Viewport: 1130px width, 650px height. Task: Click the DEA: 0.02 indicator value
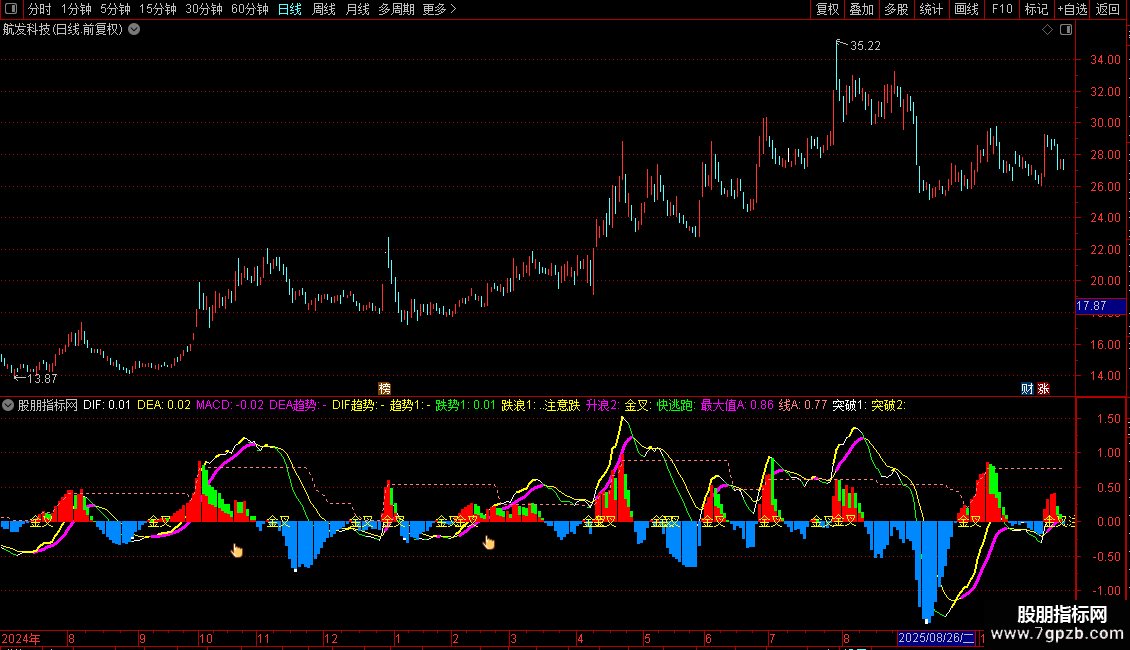click(164, 406)
